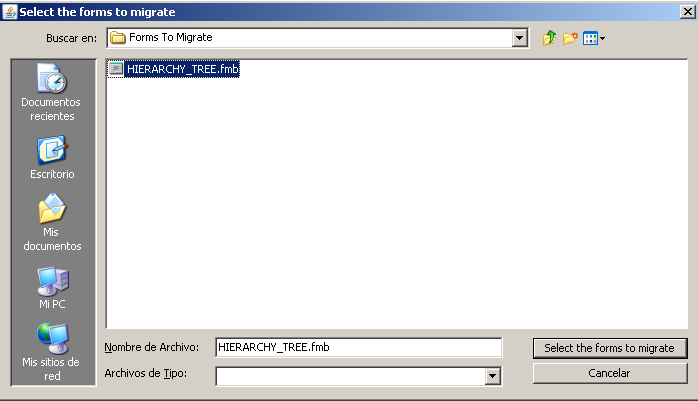The height and width of the screenshot is (401, 698).
Task: Click the Java icon in title bar
Action: tap(10, 11)
